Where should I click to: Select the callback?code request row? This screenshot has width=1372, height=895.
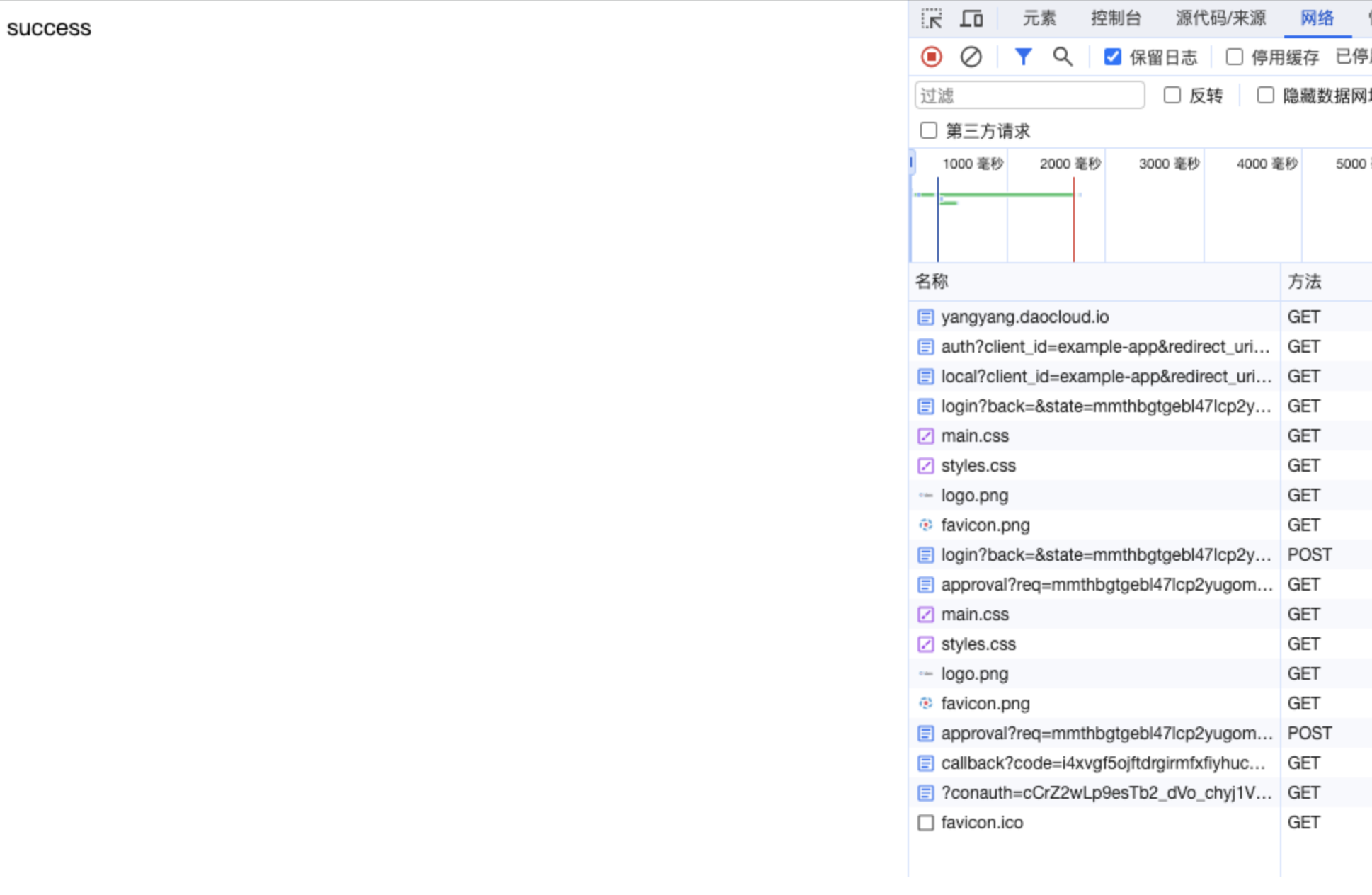1102,763
